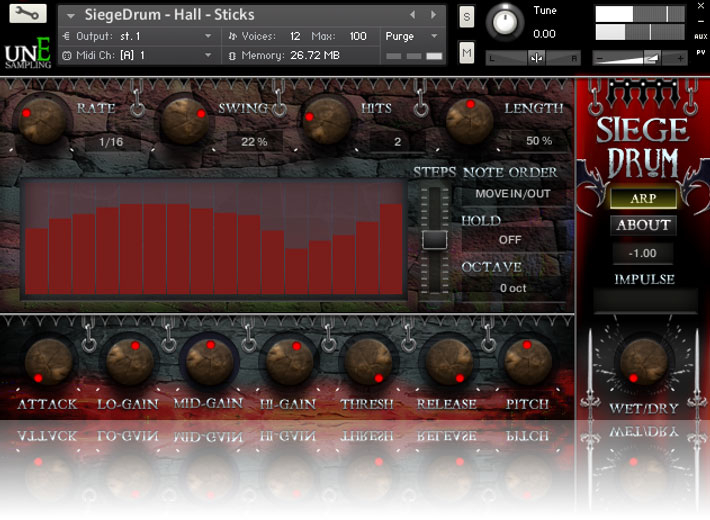Screen dimensions: 710x520
Task: Expand the Purge menu
Action: coord(411,36)
